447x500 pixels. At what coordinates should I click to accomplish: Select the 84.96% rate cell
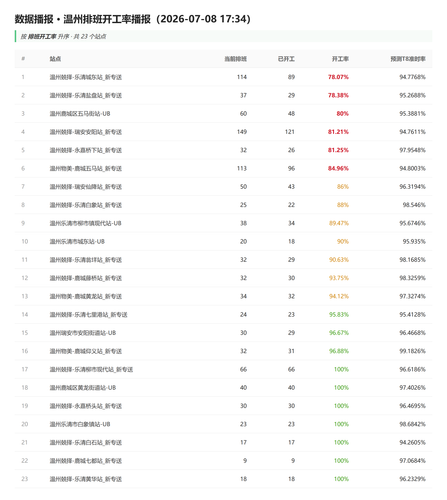[x=338, y=168]
